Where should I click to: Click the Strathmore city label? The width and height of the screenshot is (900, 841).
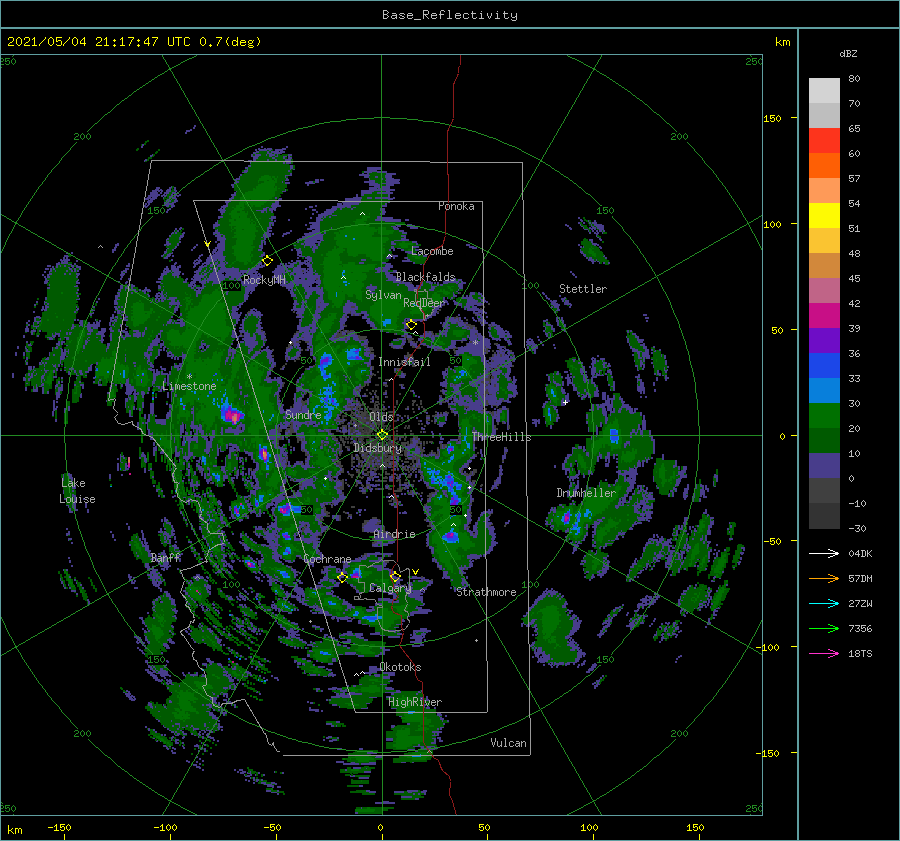pos(486,592)
